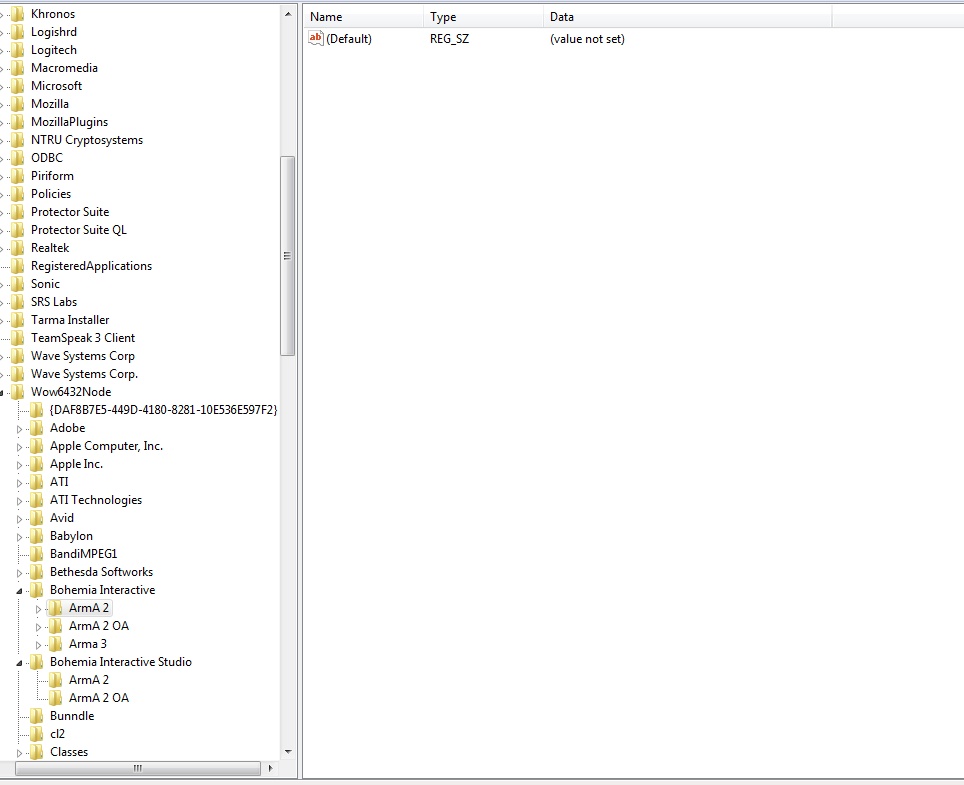Select the Wow6432Node key
Screen dimensions: 964x785
(x=71, y=392)
